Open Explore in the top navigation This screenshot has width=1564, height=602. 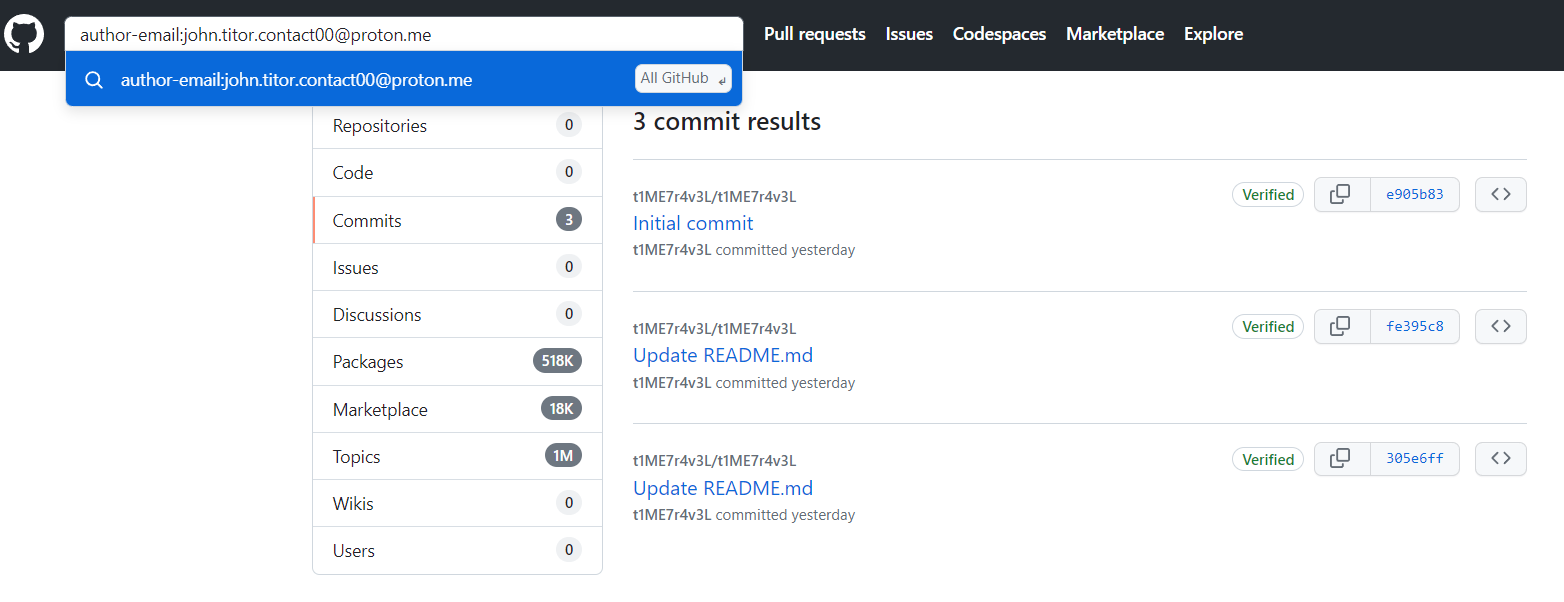(1214, 34)
